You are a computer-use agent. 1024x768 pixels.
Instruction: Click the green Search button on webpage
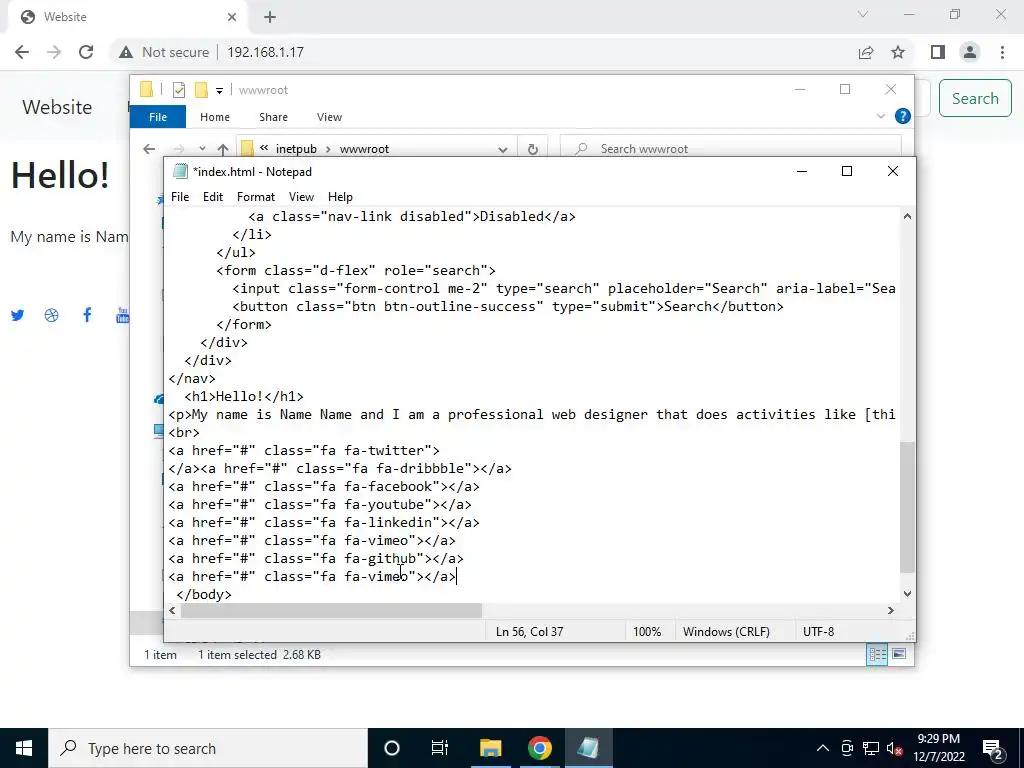click(975, 99)
